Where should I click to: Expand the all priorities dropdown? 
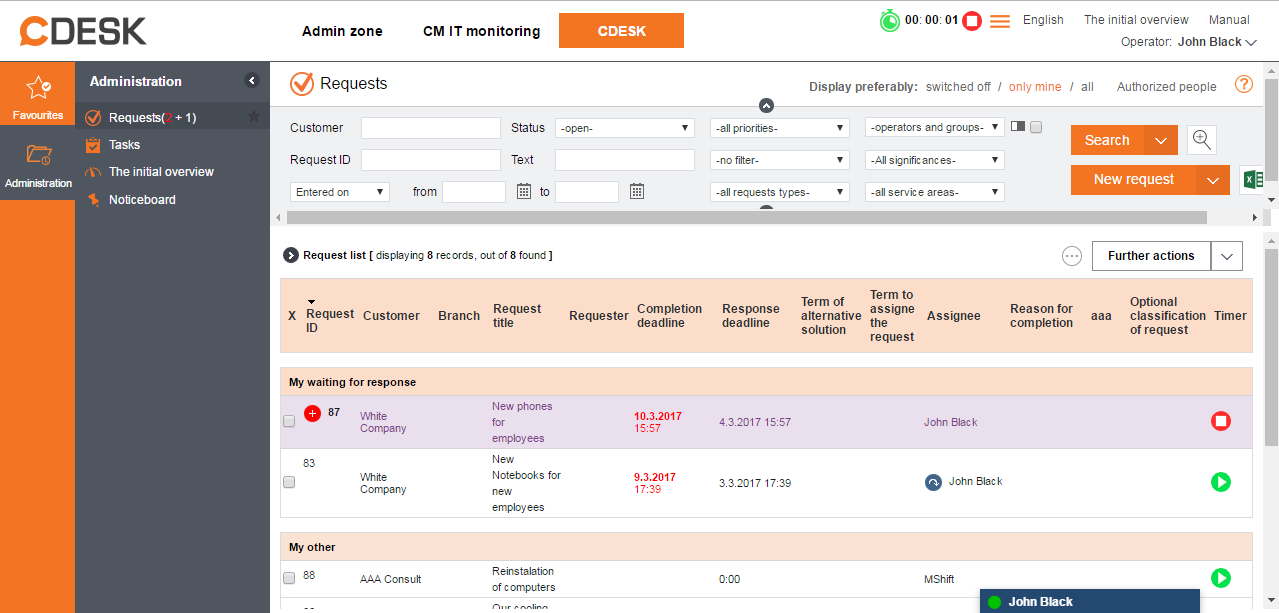(779, 128)
